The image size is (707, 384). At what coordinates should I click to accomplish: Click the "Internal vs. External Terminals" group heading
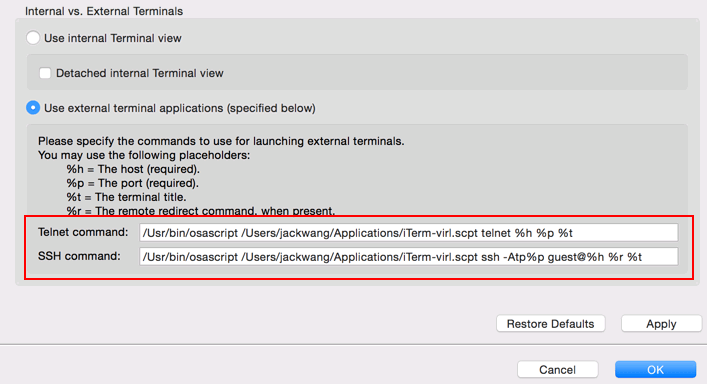point(104,11)
